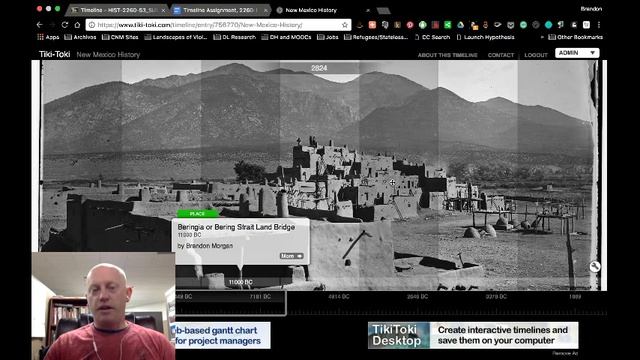Screen dimensions: 640x360
Task: Click 2849 BC on timeline scale
Action: 418,297
